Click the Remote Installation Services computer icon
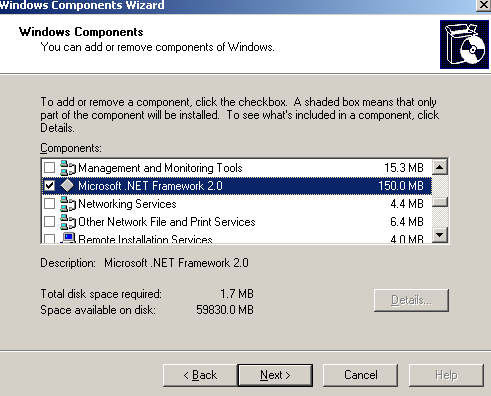The width and height of the screenshot is (491, 396). click(68, 238)
